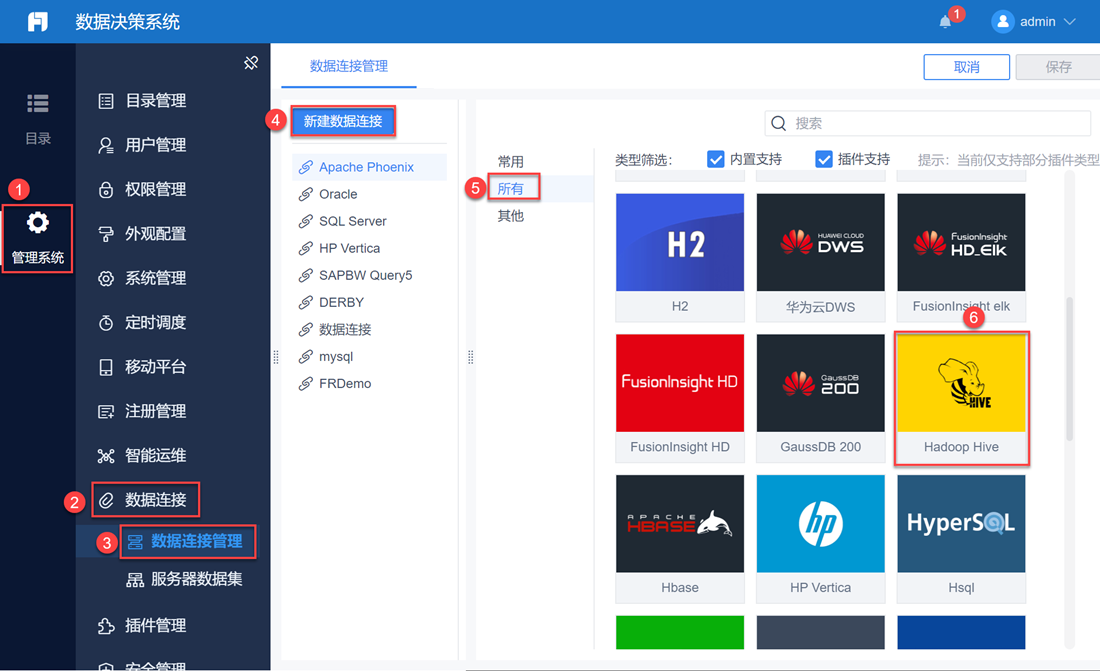The height and width of the screenshot is (671, 1100).
Task: Pick the Hadoop Hive card
Action: click(961, 398)
